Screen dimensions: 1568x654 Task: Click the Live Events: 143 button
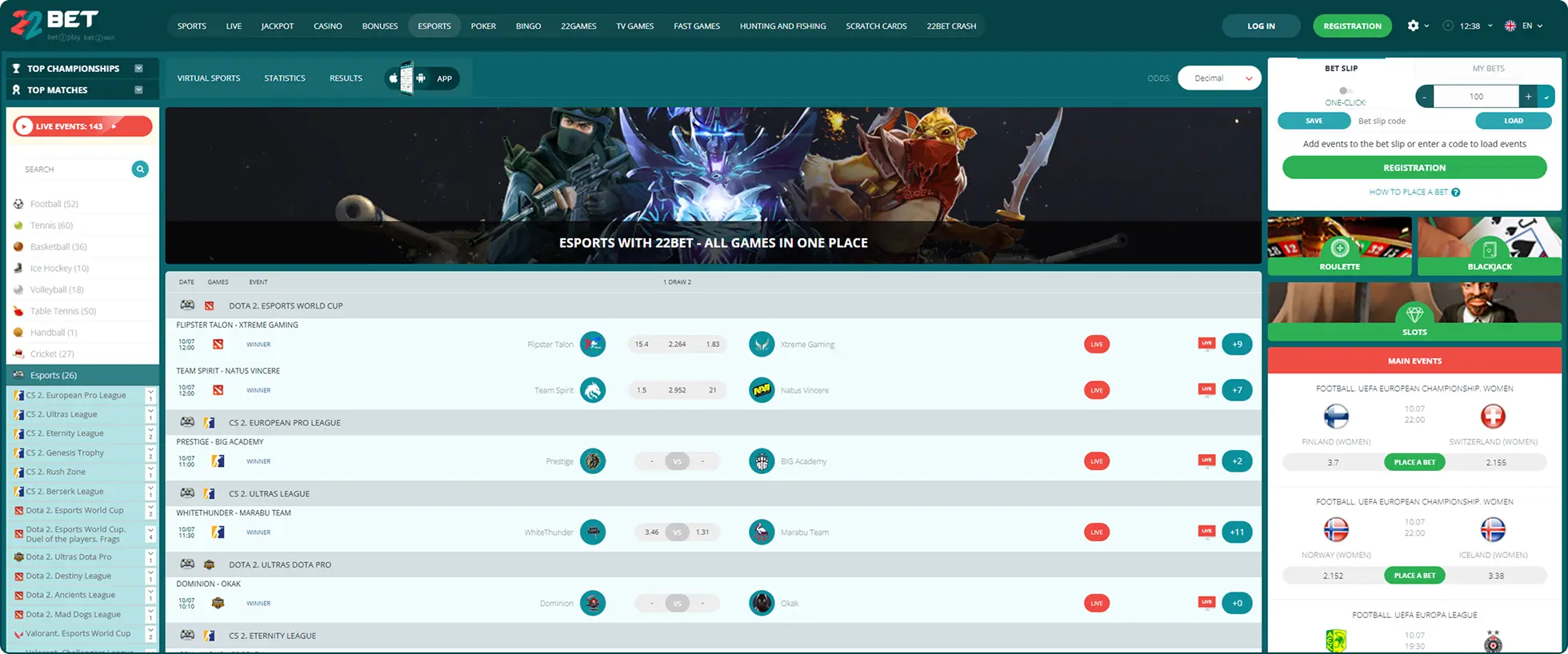(83, 126)
